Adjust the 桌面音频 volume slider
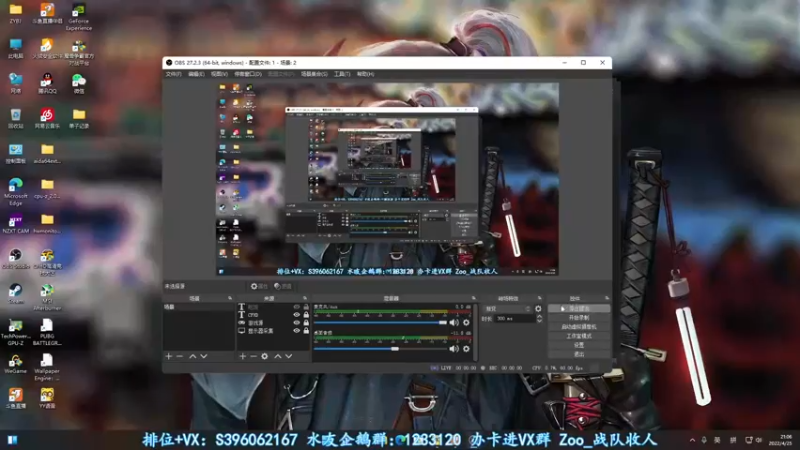Viewport: 800px width, 450px height. (381, 349)
